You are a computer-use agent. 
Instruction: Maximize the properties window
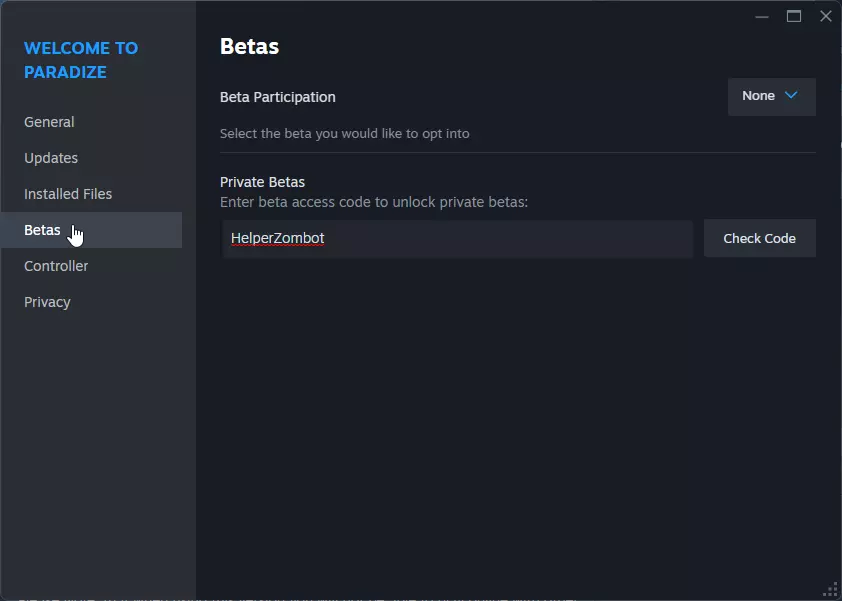(x=794, y=16)
